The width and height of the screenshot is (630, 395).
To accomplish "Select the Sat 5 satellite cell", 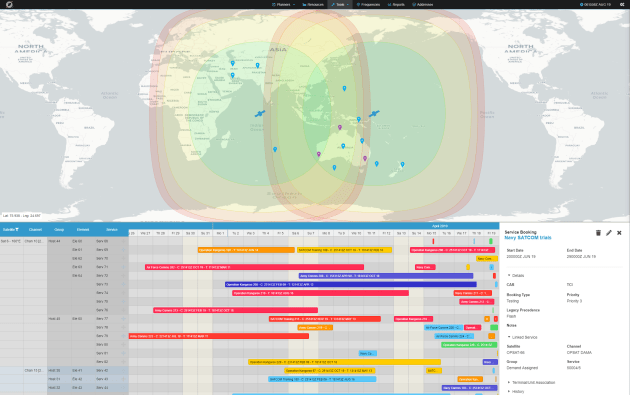I will coord(11,242).
